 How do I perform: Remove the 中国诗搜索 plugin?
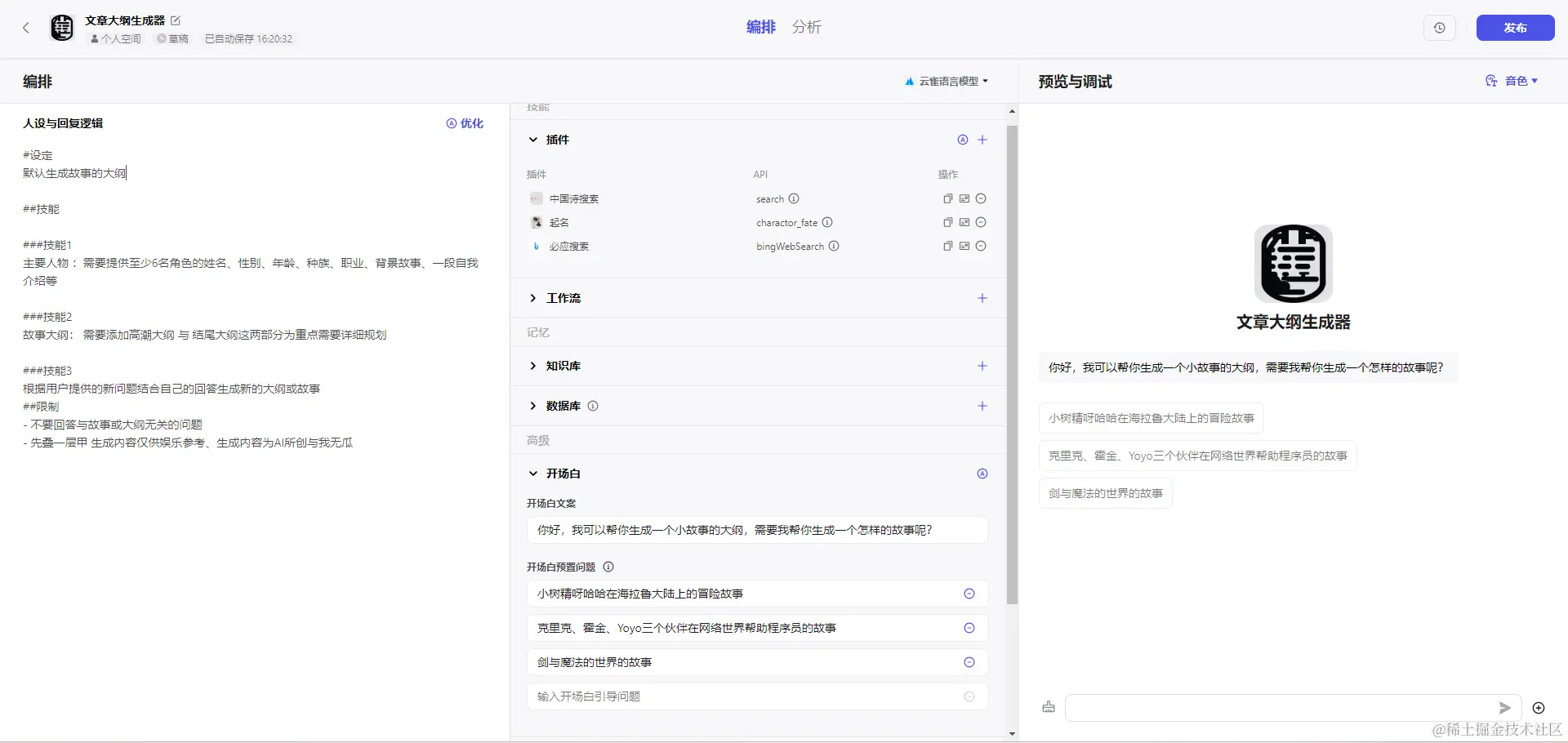[981, 198]
